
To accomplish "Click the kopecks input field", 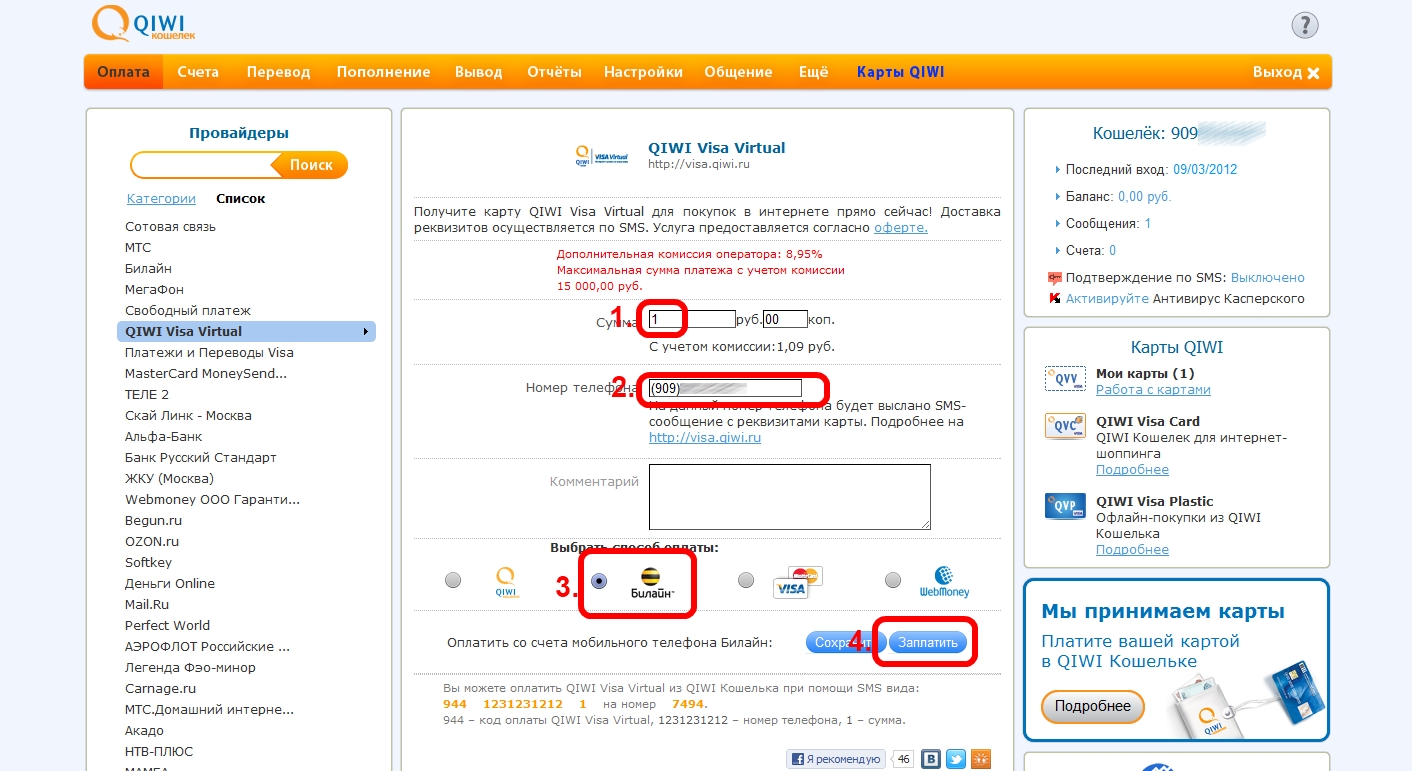I will pos(785,320).
